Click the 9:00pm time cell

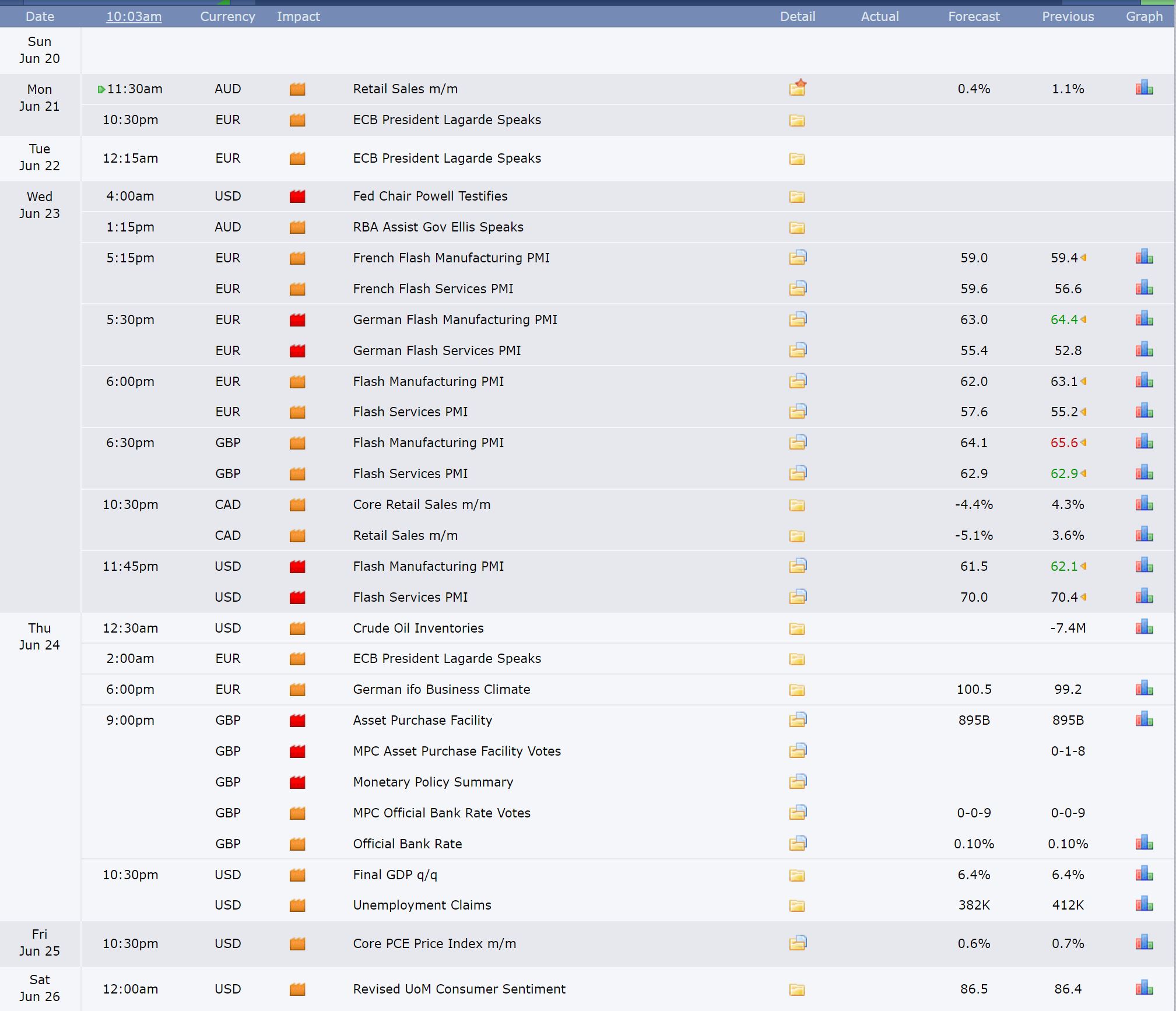pyautogui.click(x=130, y=720)
